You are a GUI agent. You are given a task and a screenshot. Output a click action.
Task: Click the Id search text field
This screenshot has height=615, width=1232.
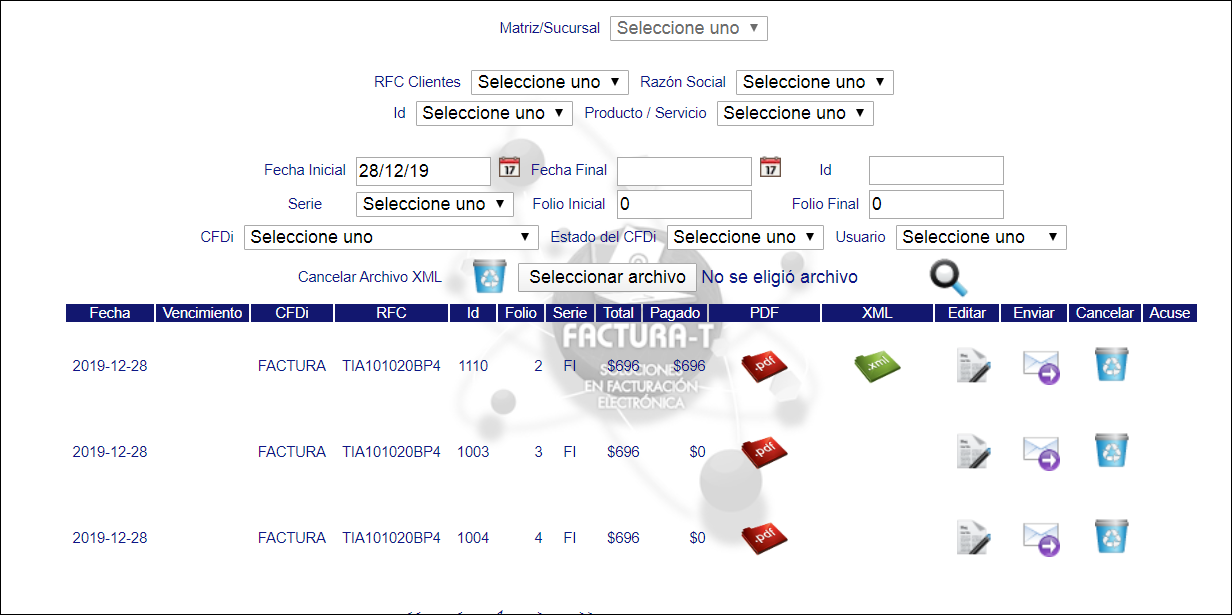[x=936, y=170]
